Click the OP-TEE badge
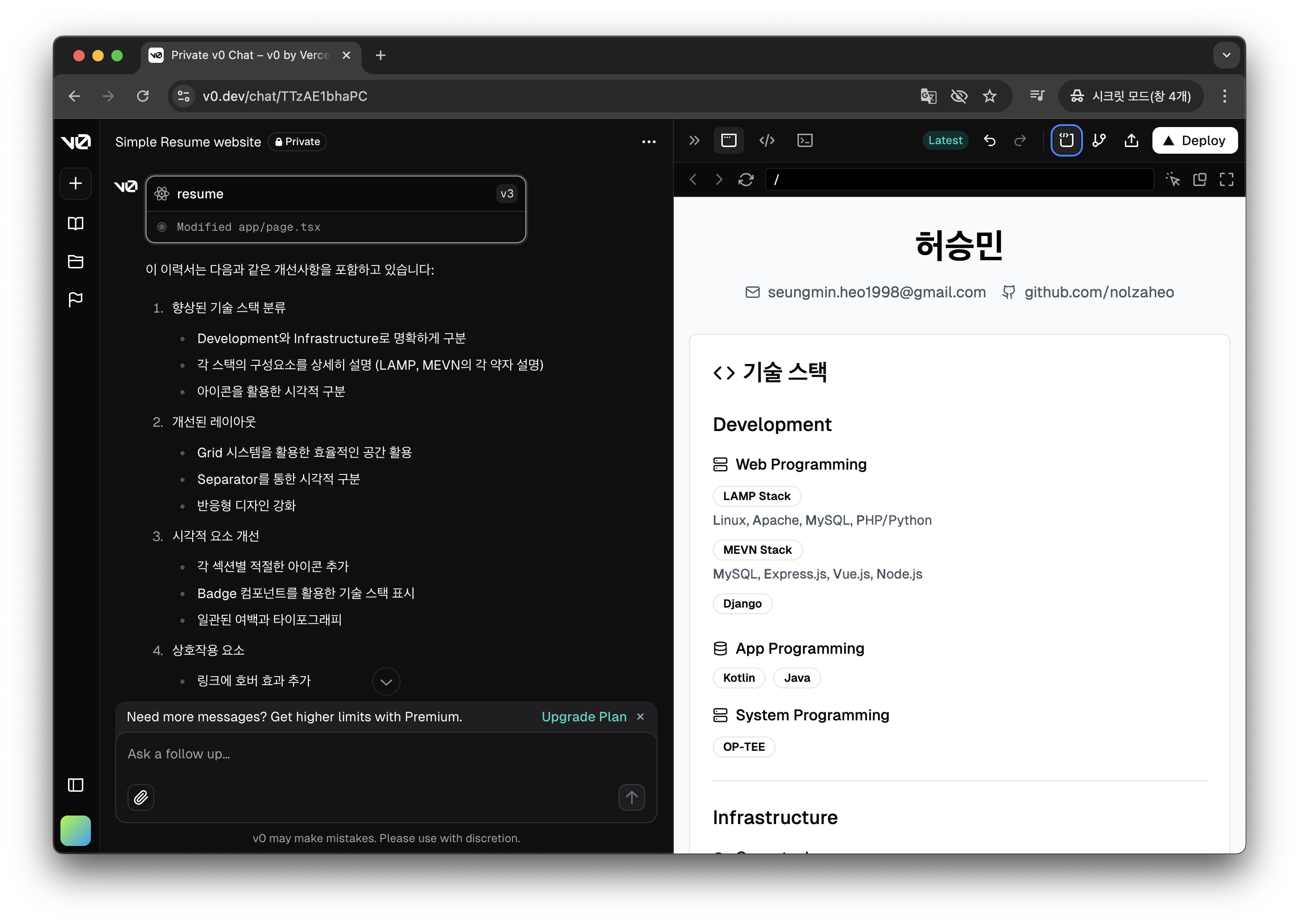 [x=743, y=747]
